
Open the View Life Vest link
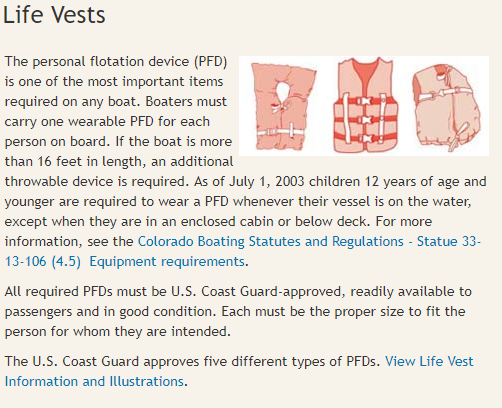click(x=429, y=361)
